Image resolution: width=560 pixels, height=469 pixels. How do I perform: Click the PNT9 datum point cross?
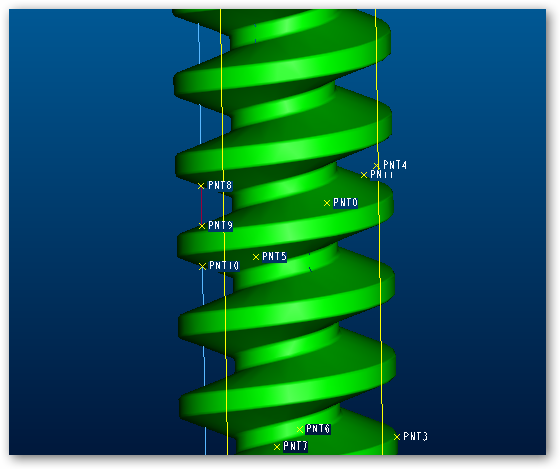(202, 226)
